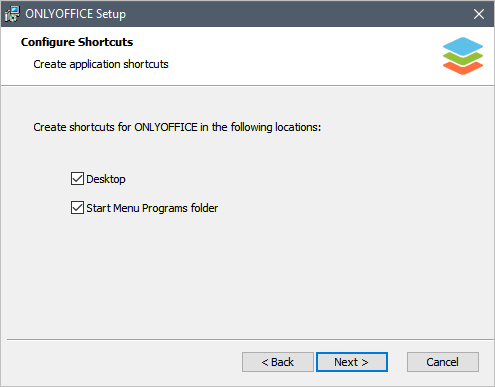Image resolution: width=495 pixels, height=387 pixels.
Task: Click the green middle layer of the logo
Action: 463,59
